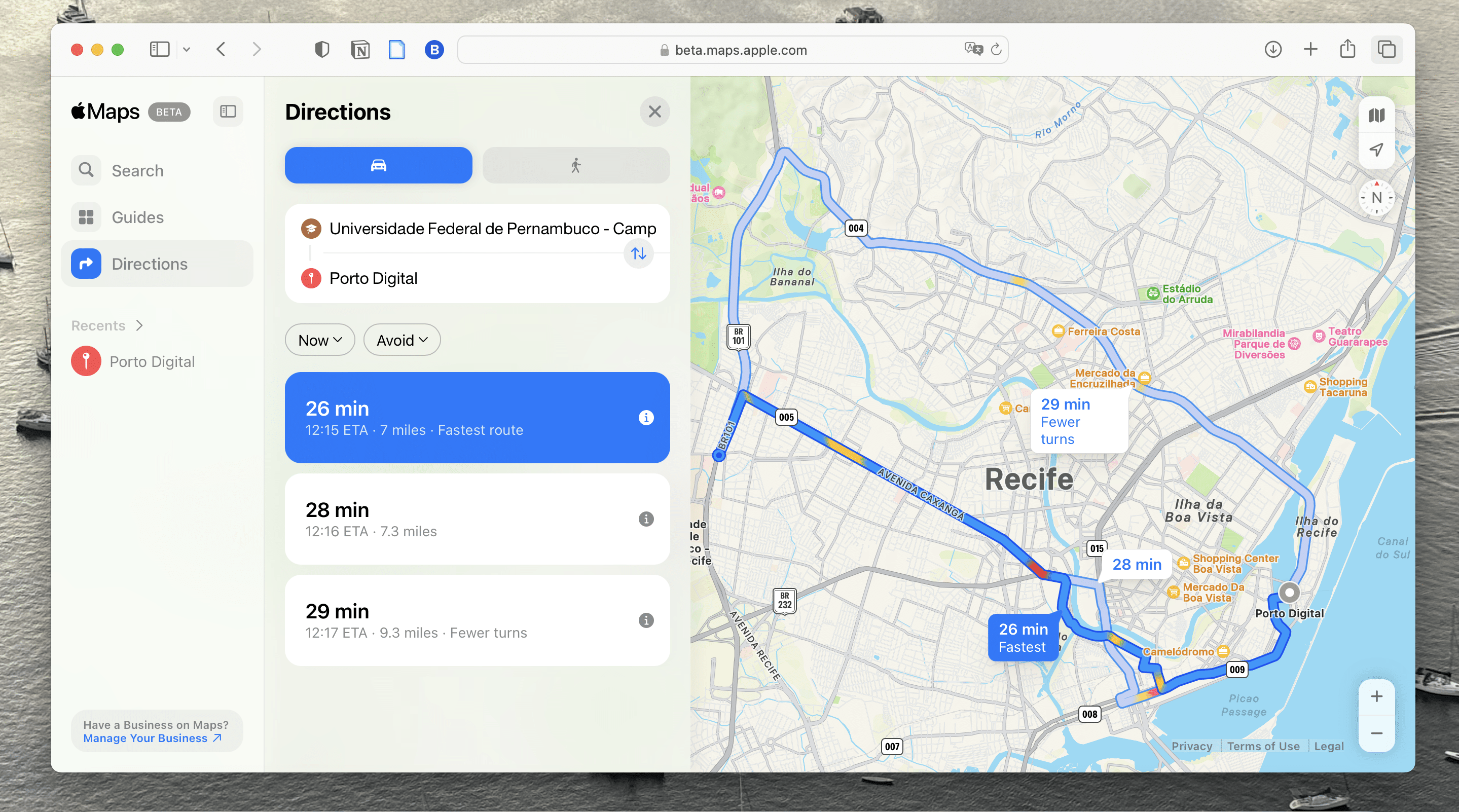Screen dimensions: 1459x812
Task: Enable driving mode for directions
Action: point(378,165)
